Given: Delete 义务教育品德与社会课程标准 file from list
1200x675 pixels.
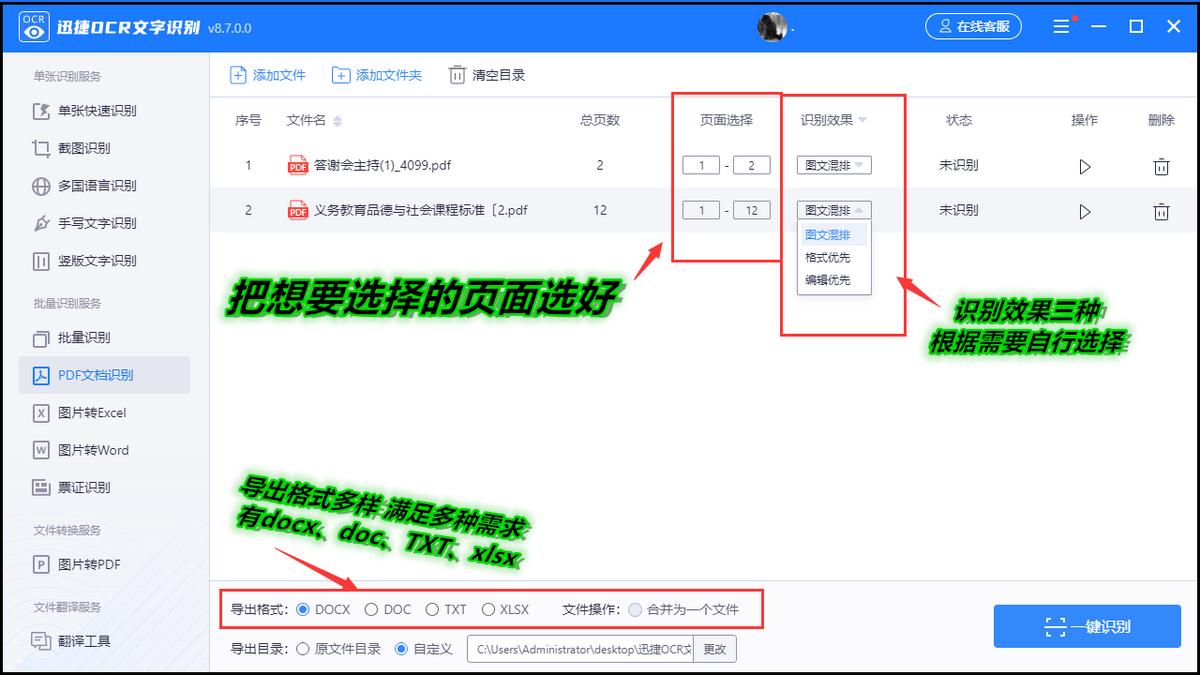Looking at the screenshot, I should 1161,211.
